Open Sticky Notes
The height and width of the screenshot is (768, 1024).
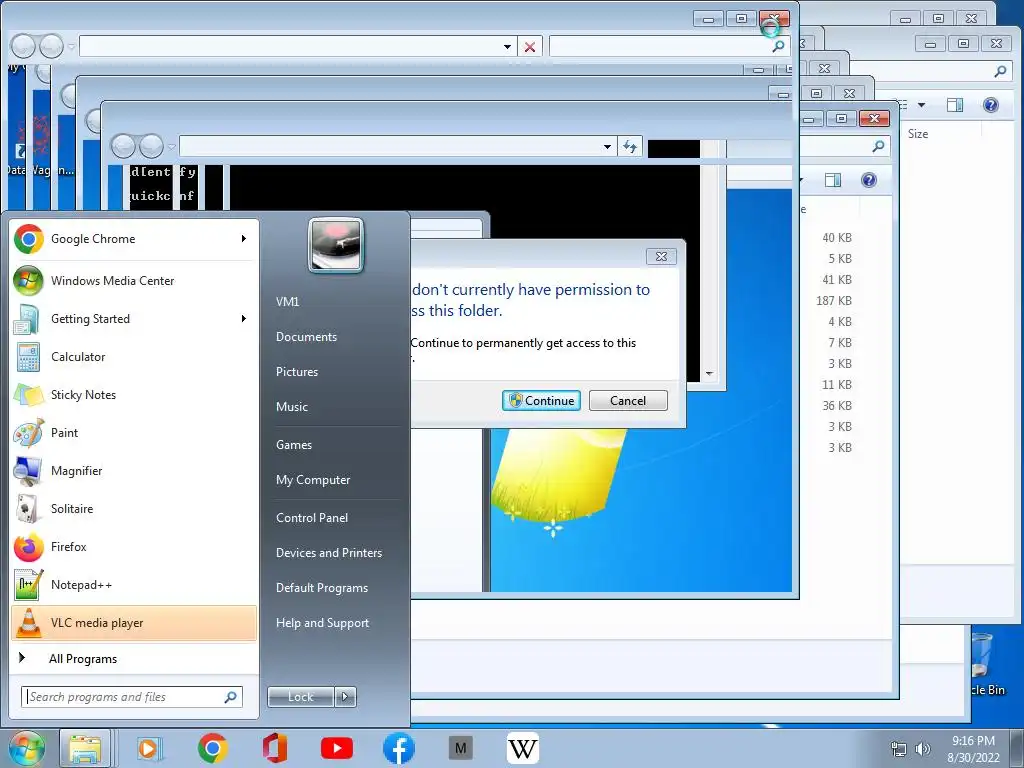[x=134, y=394]
